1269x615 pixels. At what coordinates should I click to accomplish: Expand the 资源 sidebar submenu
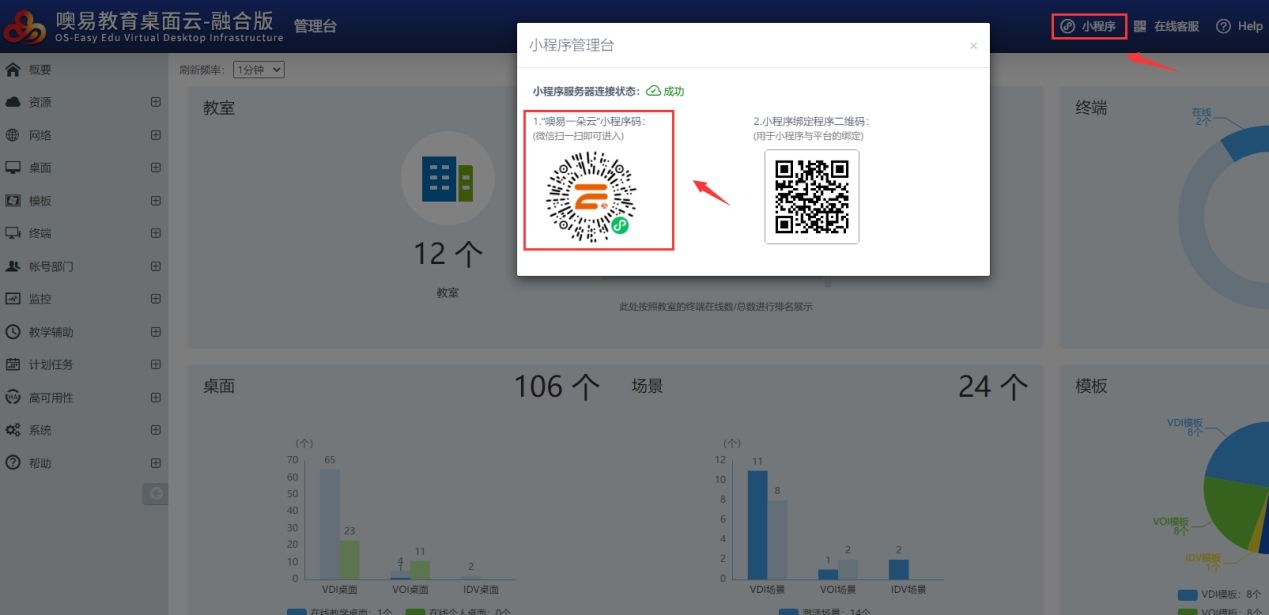coord(155,102)
